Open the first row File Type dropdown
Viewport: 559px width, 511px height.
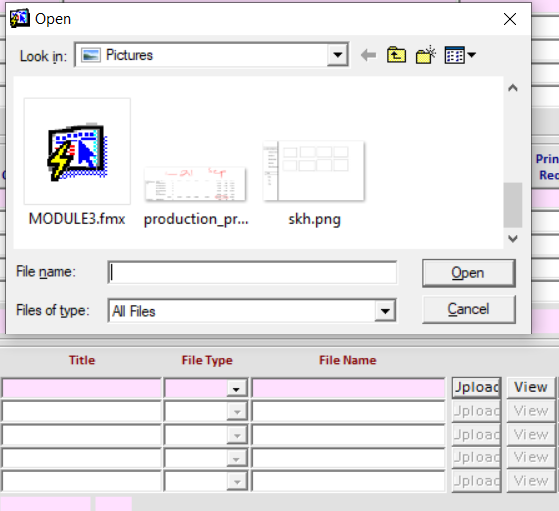[236, 389]
